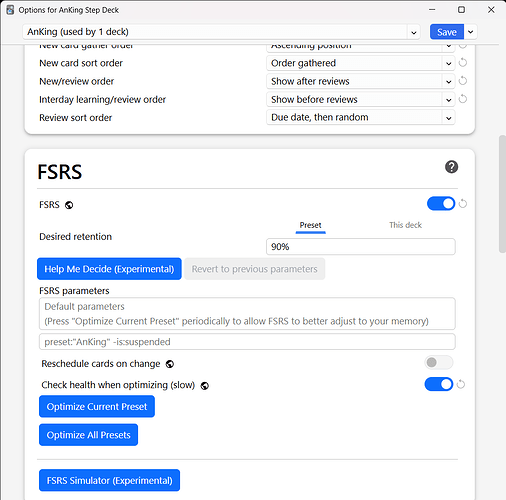Reset Check health when optimizing to default

(x=461, y=384)
